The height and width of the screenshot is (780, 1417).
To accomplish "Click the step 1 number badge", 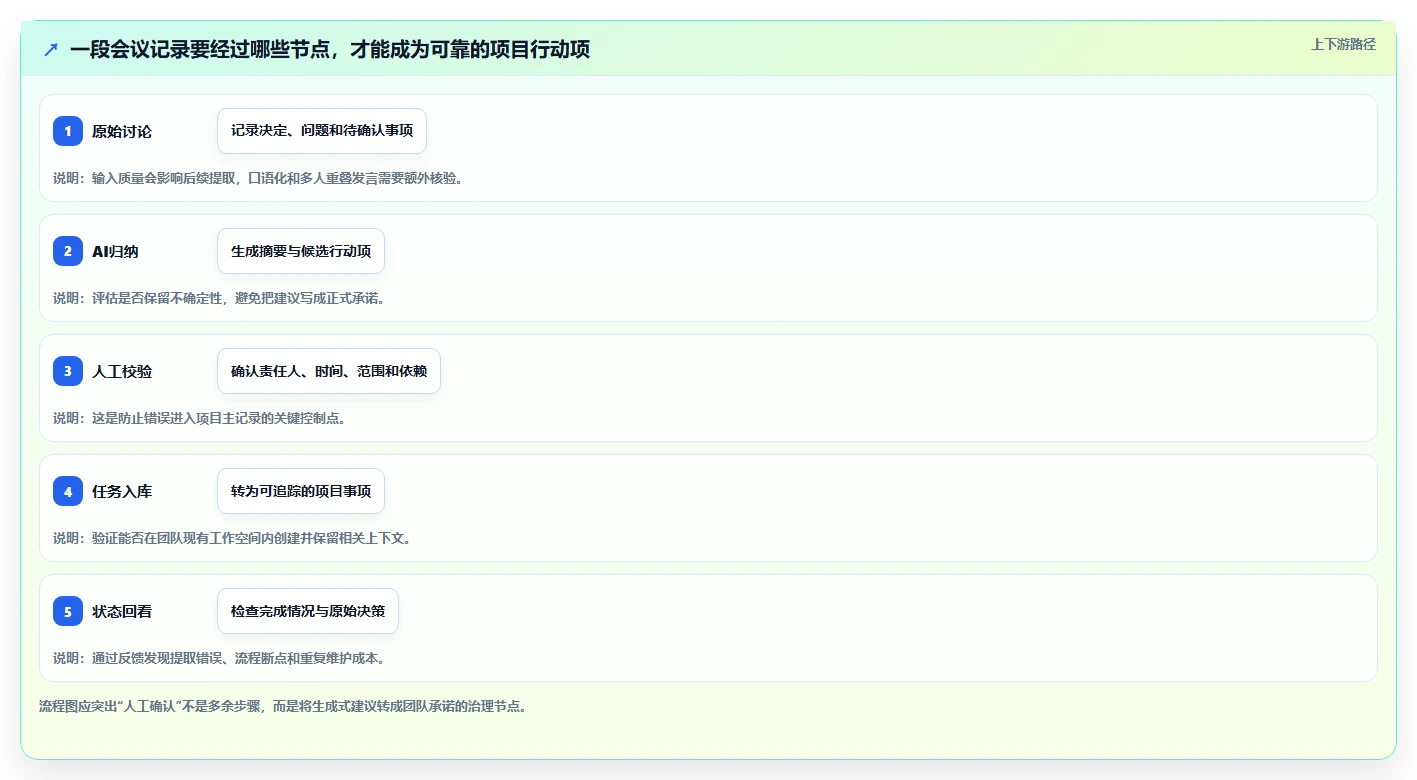I will [x=68, y=131].
